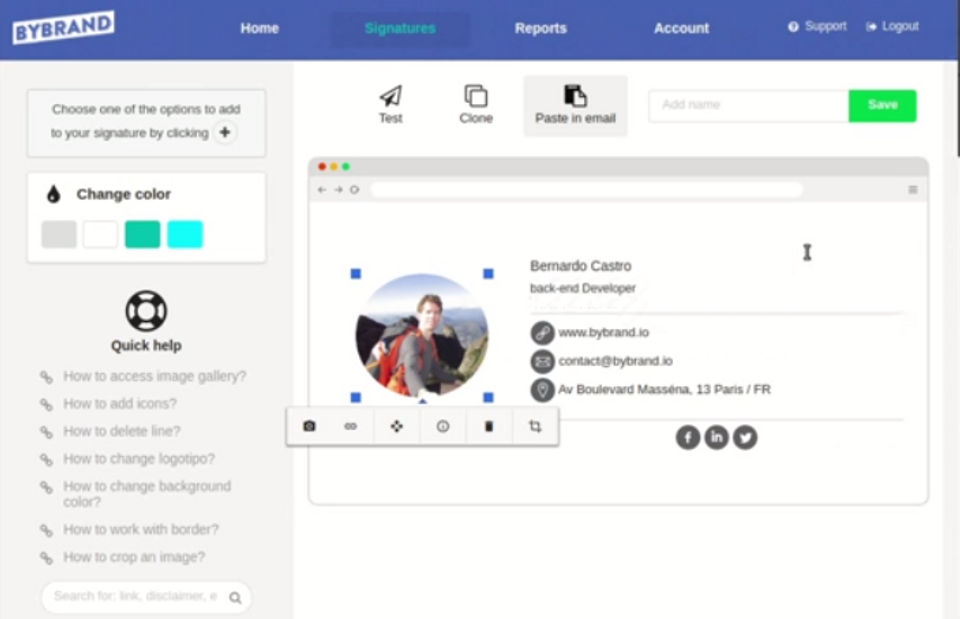Click the Quick help lifebuoy icon
Screen dimensions: 960x619
(146, 311)
